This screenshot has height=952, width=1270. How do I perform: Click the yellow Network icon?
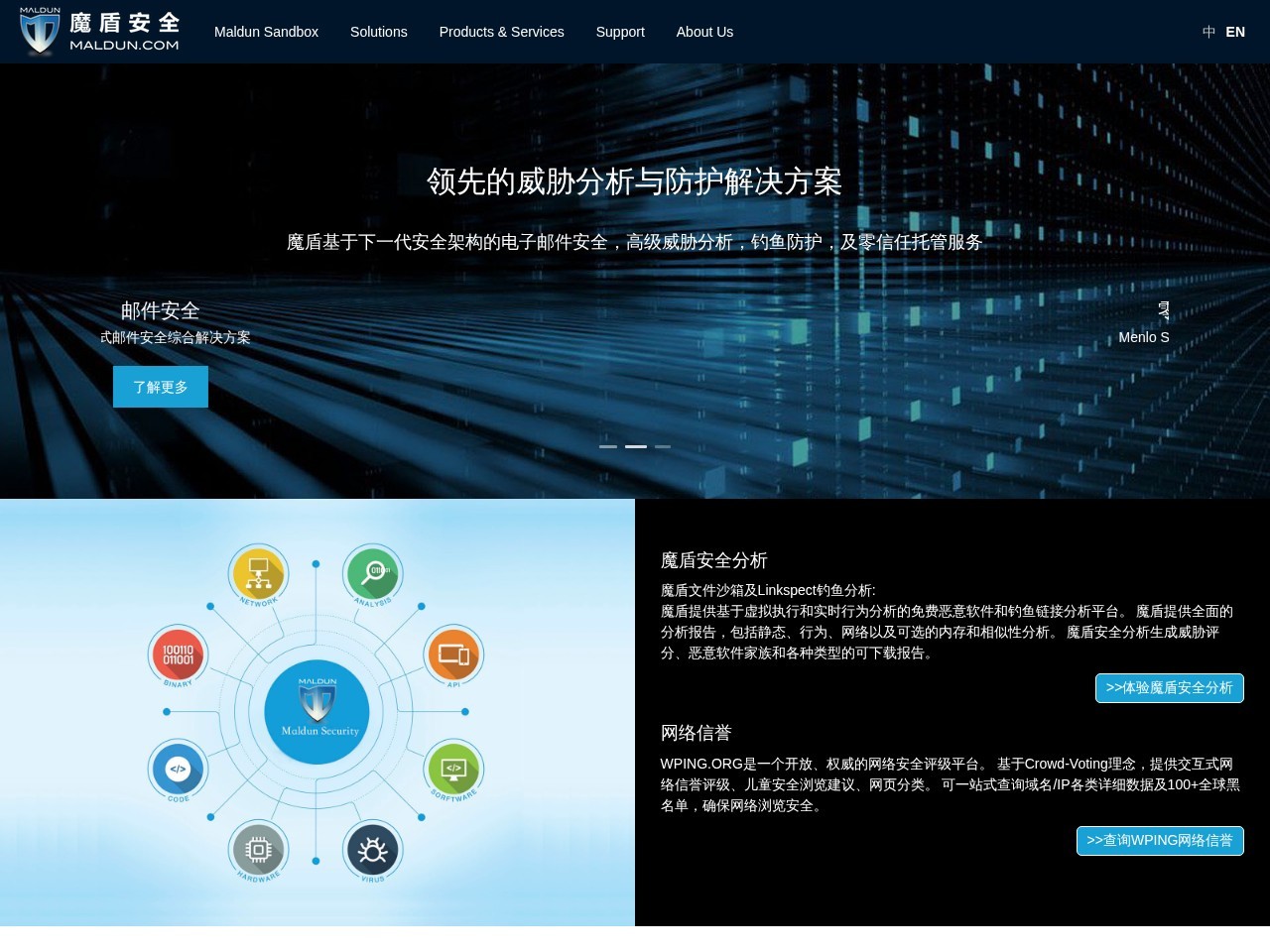click(x=259, y=572)
